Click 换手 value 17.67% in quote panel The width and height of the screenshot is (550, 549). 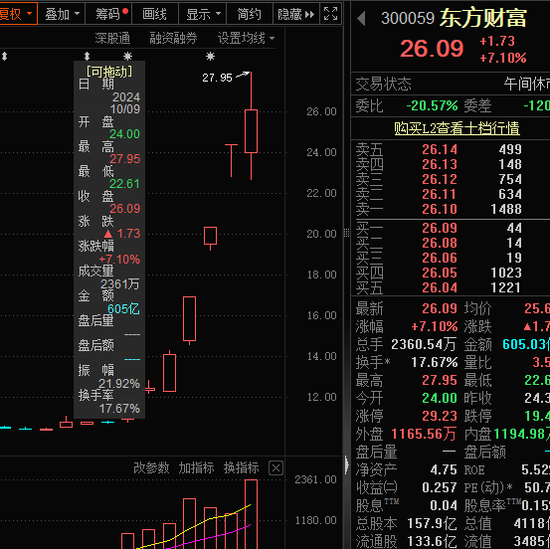pyautogui.click(x=434, y=362)
